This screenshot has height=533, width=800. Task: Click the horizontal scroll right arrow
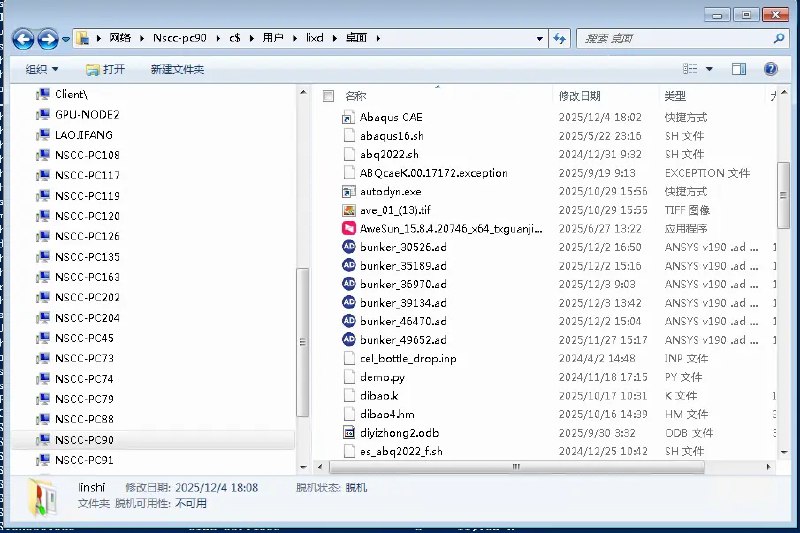(x=769, y=467)
